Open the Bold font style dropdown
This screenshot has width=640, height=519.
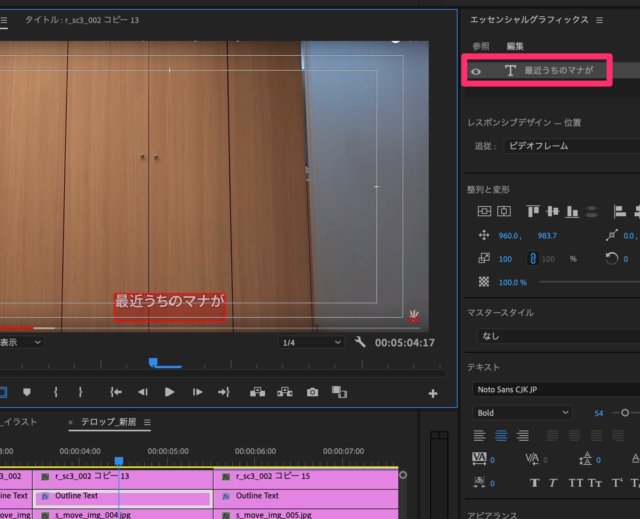pos(521,412)
